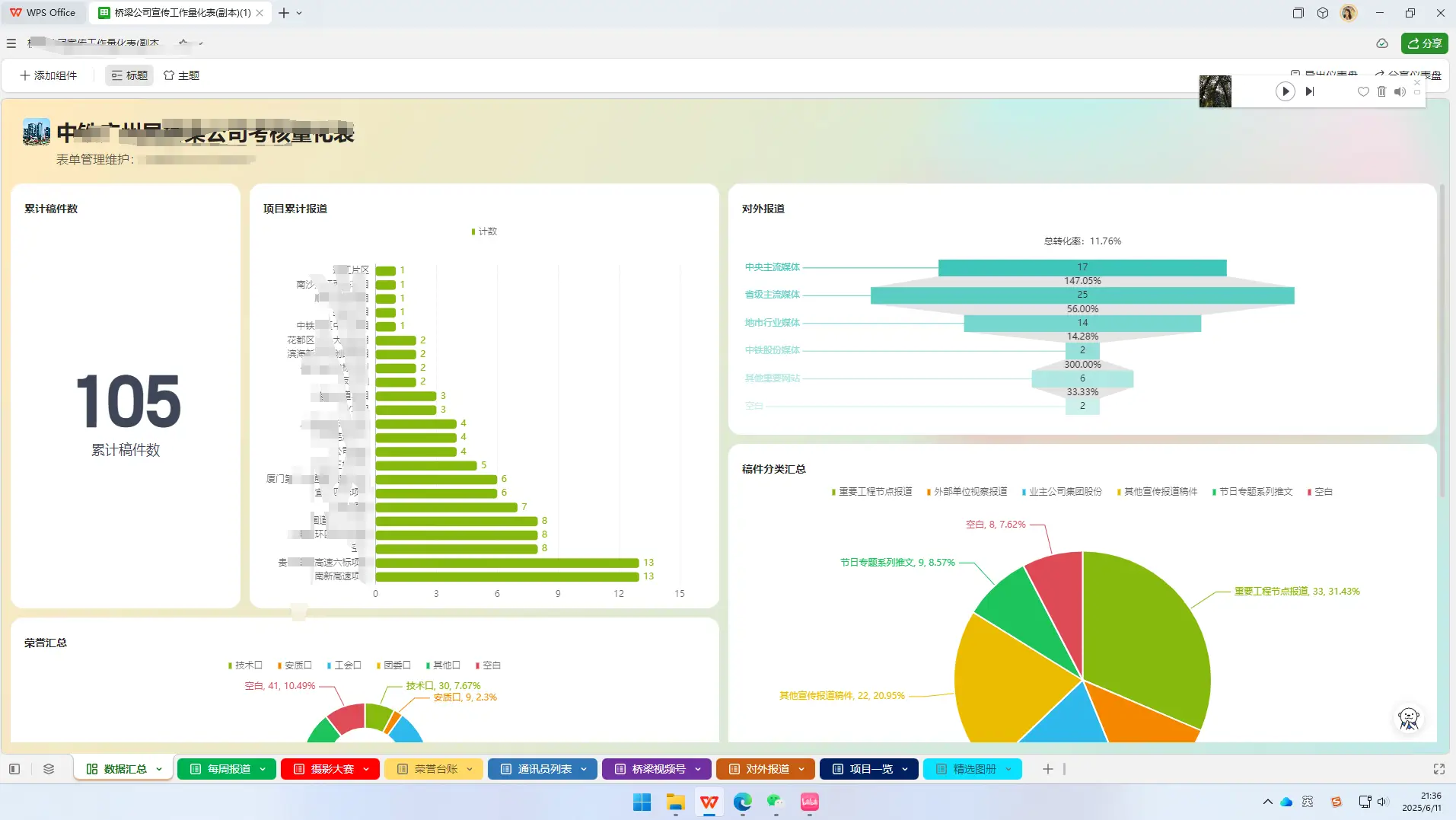
Task: Expand dropdown arrow on 对外报道 tab
Action: pos(801,769)
